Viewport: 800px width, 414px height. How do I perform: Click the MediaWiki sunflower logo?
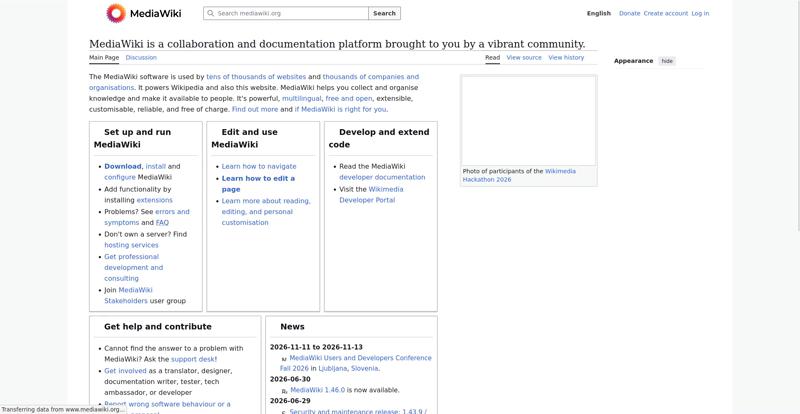(116, 13)
